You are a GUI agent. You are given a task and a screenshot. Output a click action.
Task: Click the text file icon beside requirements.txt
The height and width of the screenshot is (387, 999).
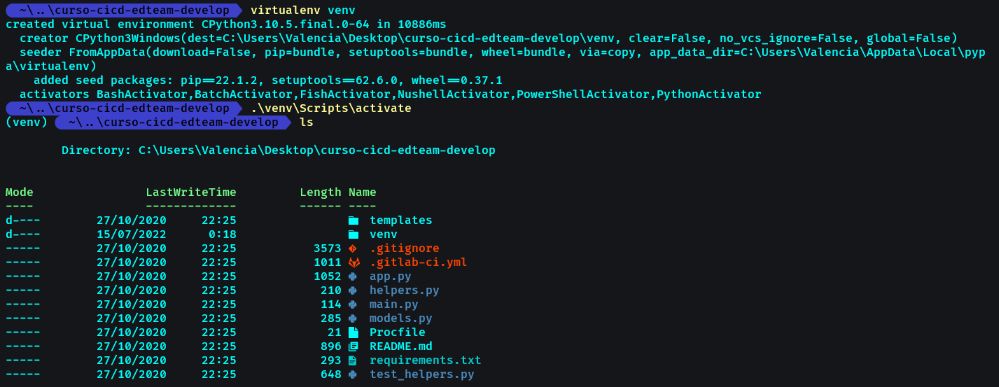(x=353, y=361)
